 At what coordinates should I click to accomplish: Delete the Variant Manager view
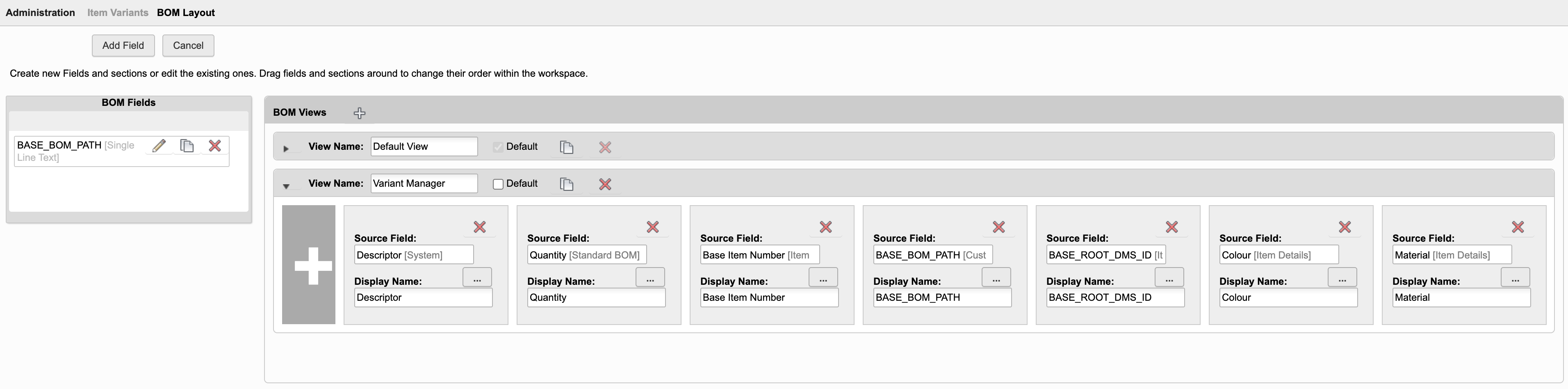pos(605,185)
